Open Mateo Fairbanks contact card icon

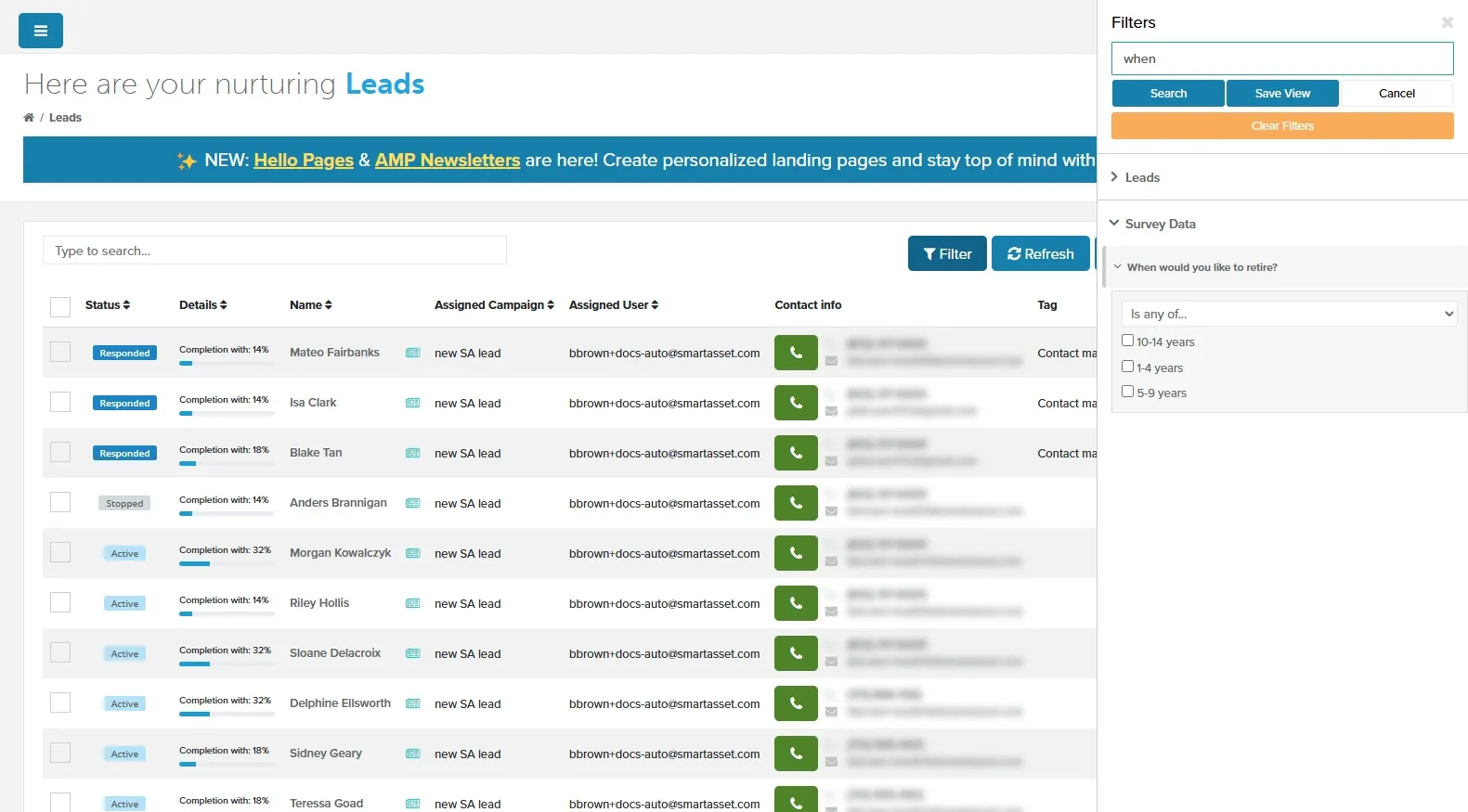tap(413, 353)
